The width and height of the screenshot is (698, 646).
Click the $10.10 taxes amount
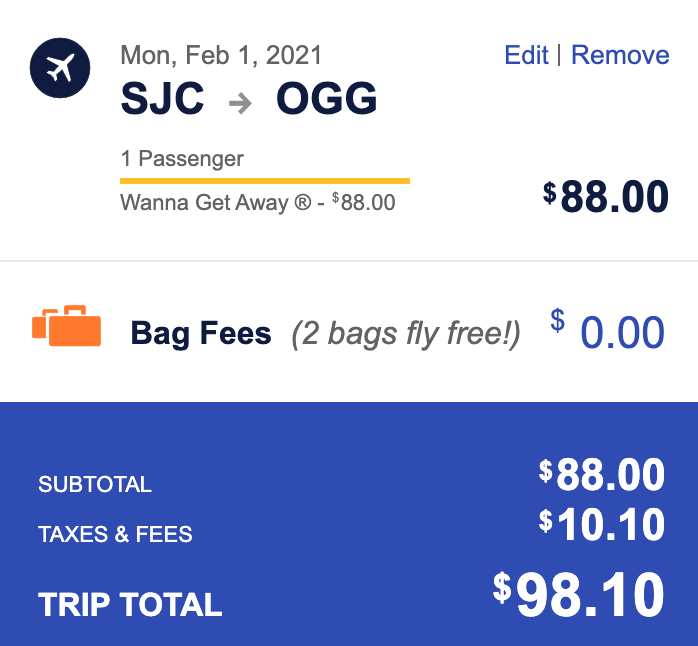(x=602, y=524)
